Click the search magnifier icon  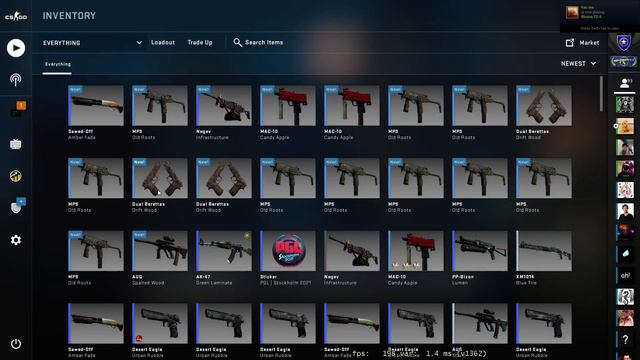tap(237, 42)
